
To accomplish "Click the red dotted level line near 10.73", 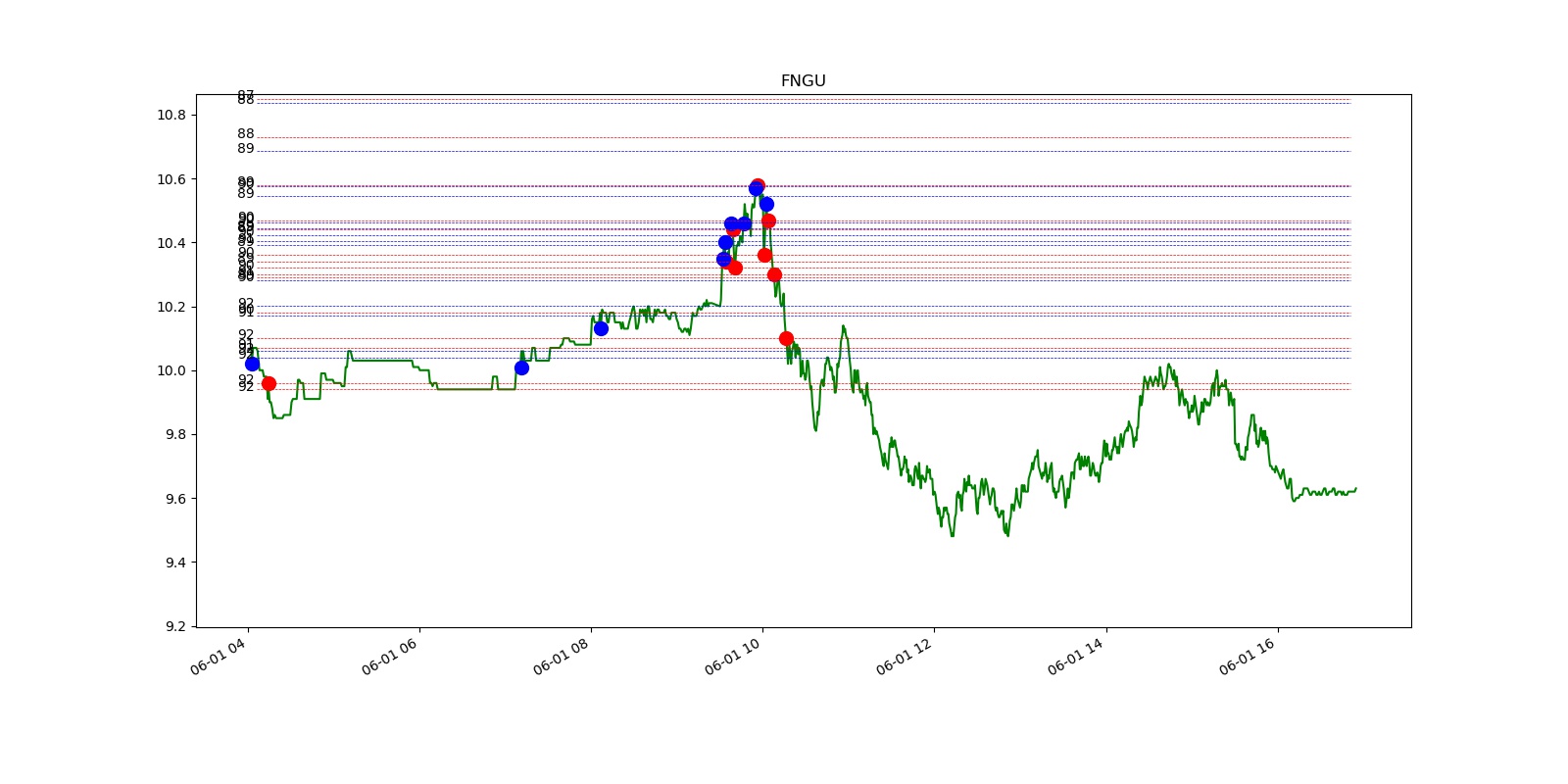I will click(804, 137).
